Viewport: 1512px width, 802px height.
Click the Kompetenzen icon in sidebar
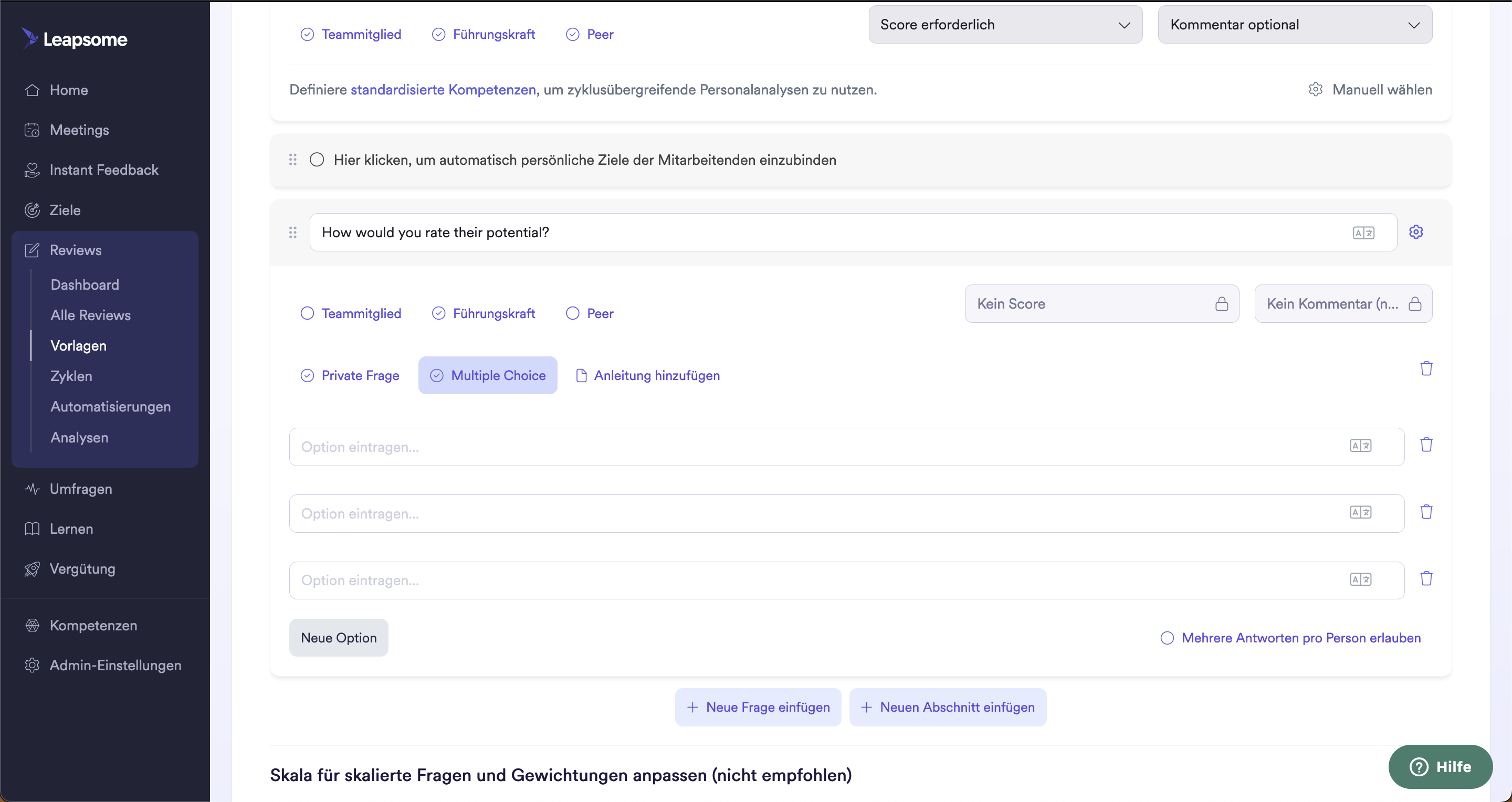coord(32,625)
